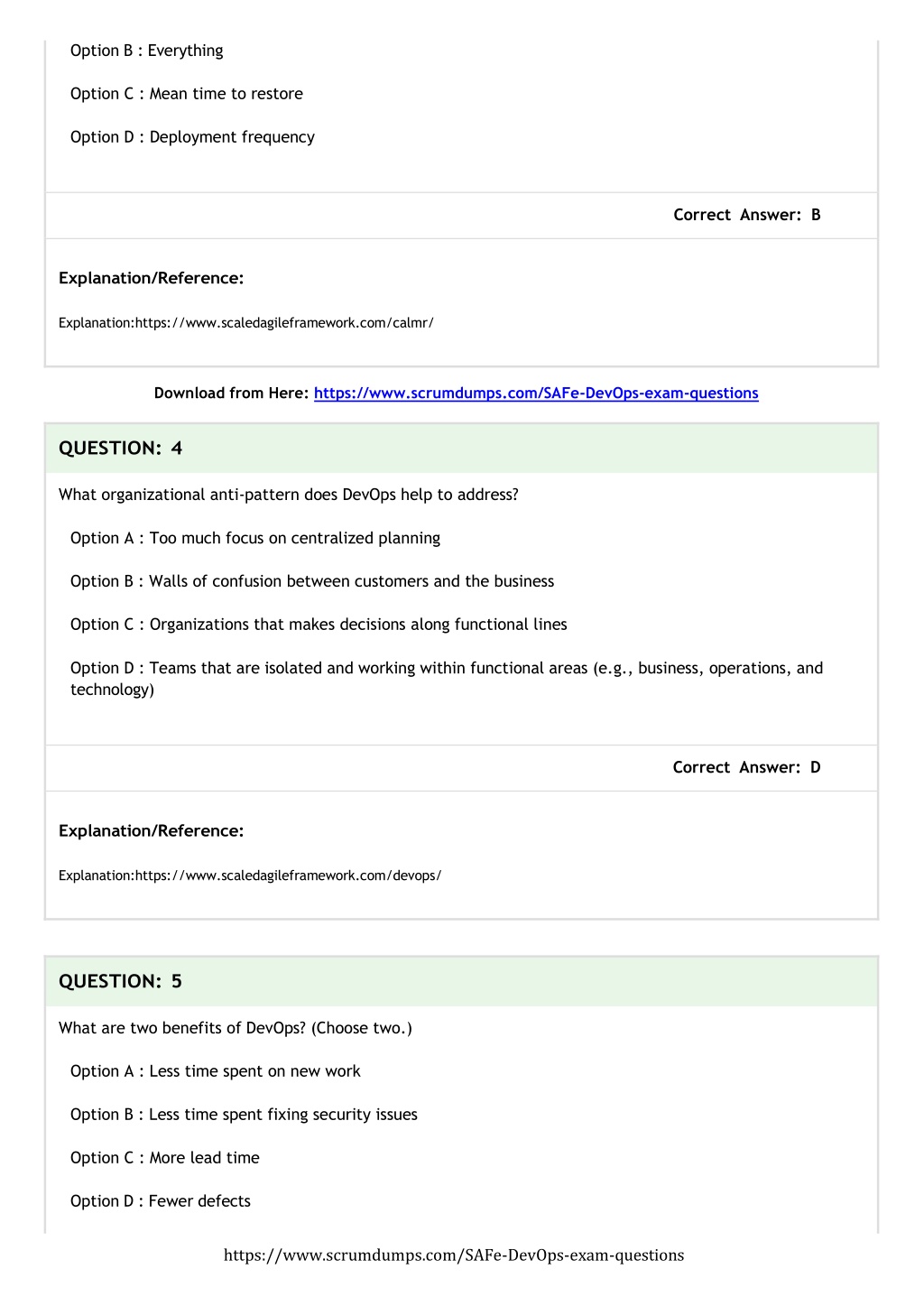Click the calmr explanation URL text
The image size is (924, 1306).
point(284,323)
